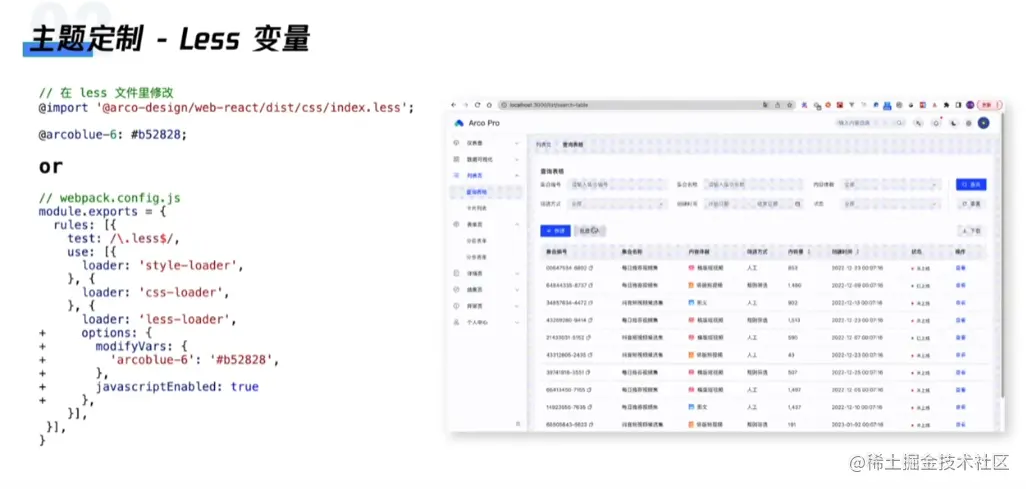
Task: Expand the 数据可视化 sidebar menu
Action: [x=486, y=159]
